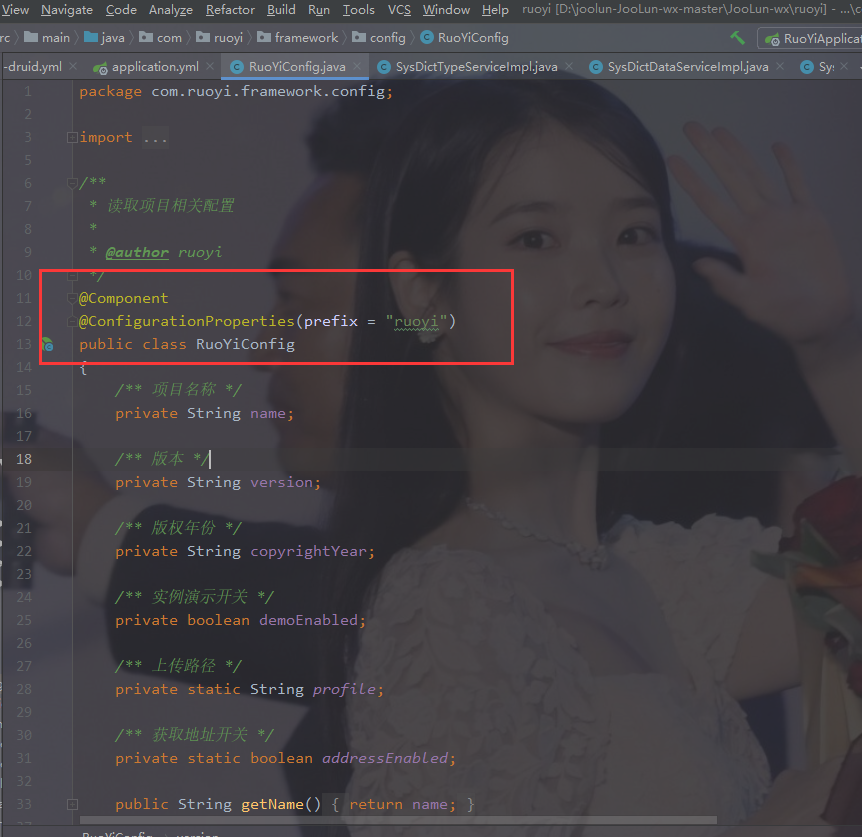This screenshot has height=837, width=862.
Task: Open the View menu
Action: tap(15, 10)
